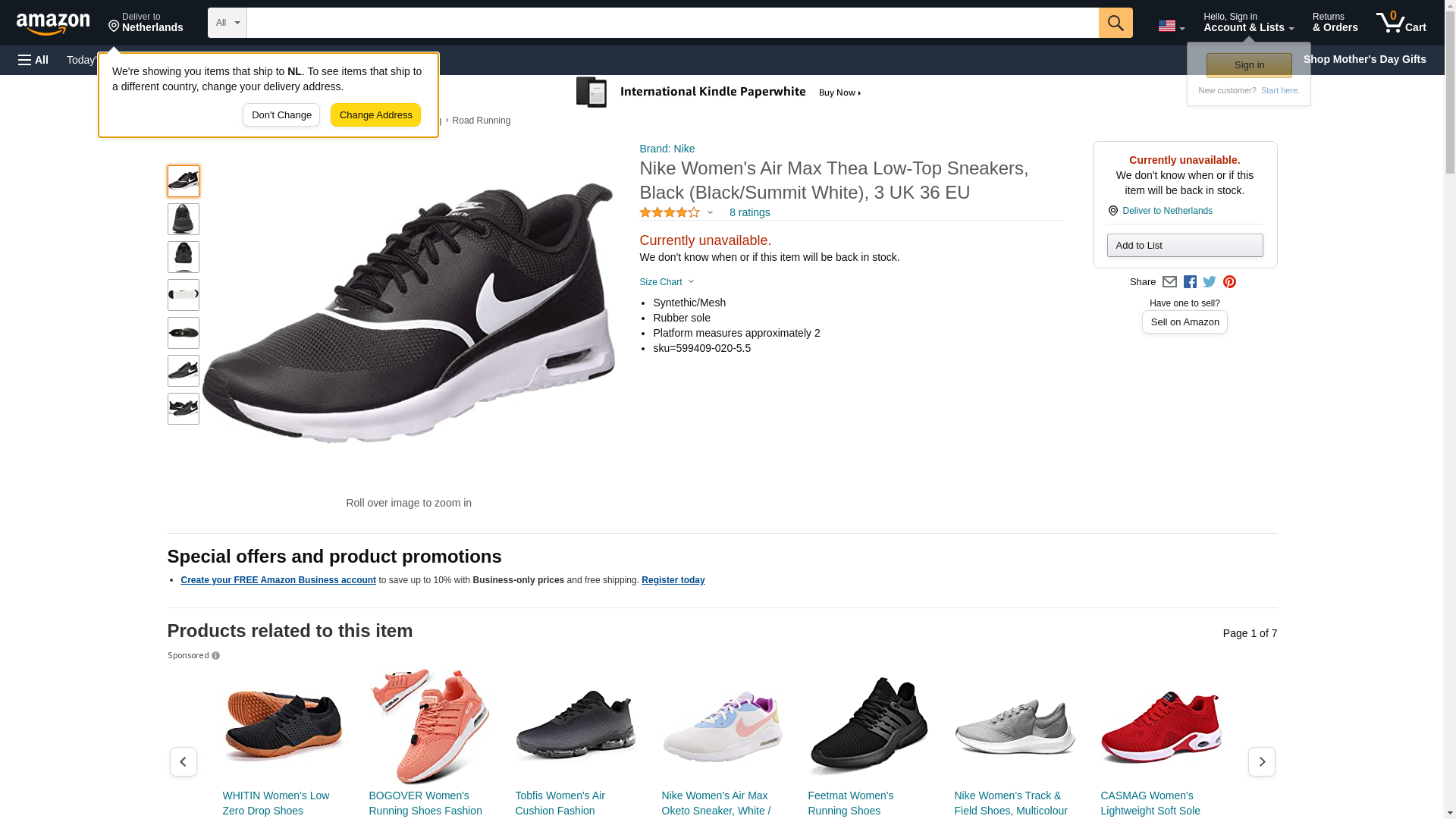
Task: Open Shop Mother's Day Gifts
Action: coord(1363,59)
